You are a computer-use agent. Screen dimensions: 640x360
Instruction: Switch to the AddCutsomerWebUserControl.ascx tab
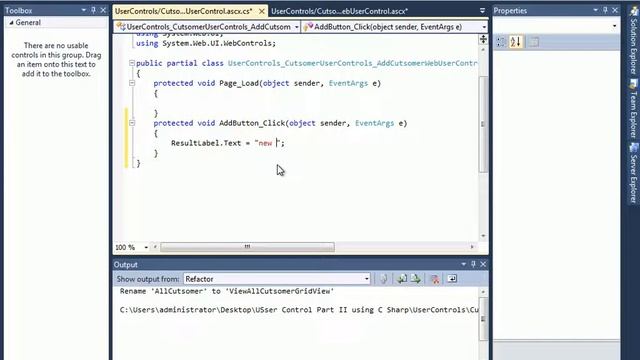[x=339, y=11]
